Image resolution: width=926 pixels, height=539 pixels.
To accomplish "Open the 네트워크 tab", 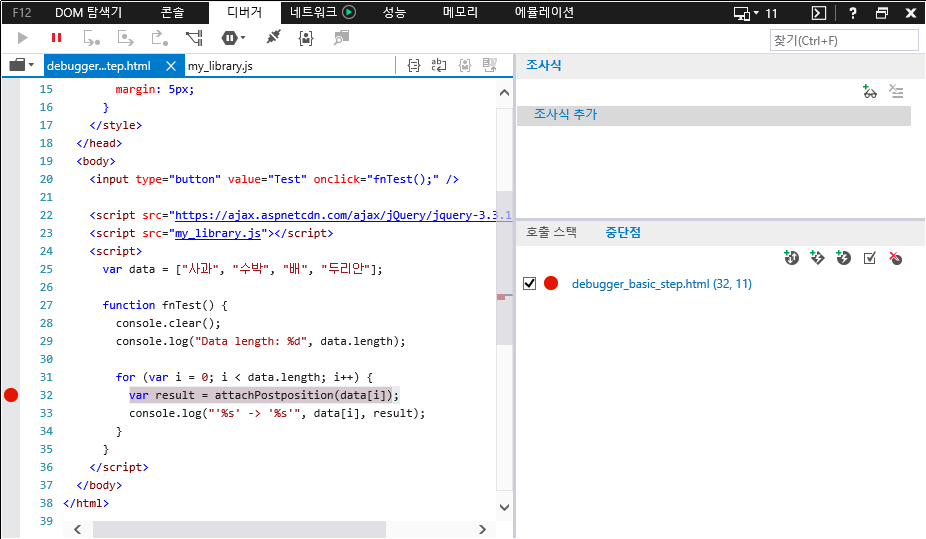I will click(314, 12).
